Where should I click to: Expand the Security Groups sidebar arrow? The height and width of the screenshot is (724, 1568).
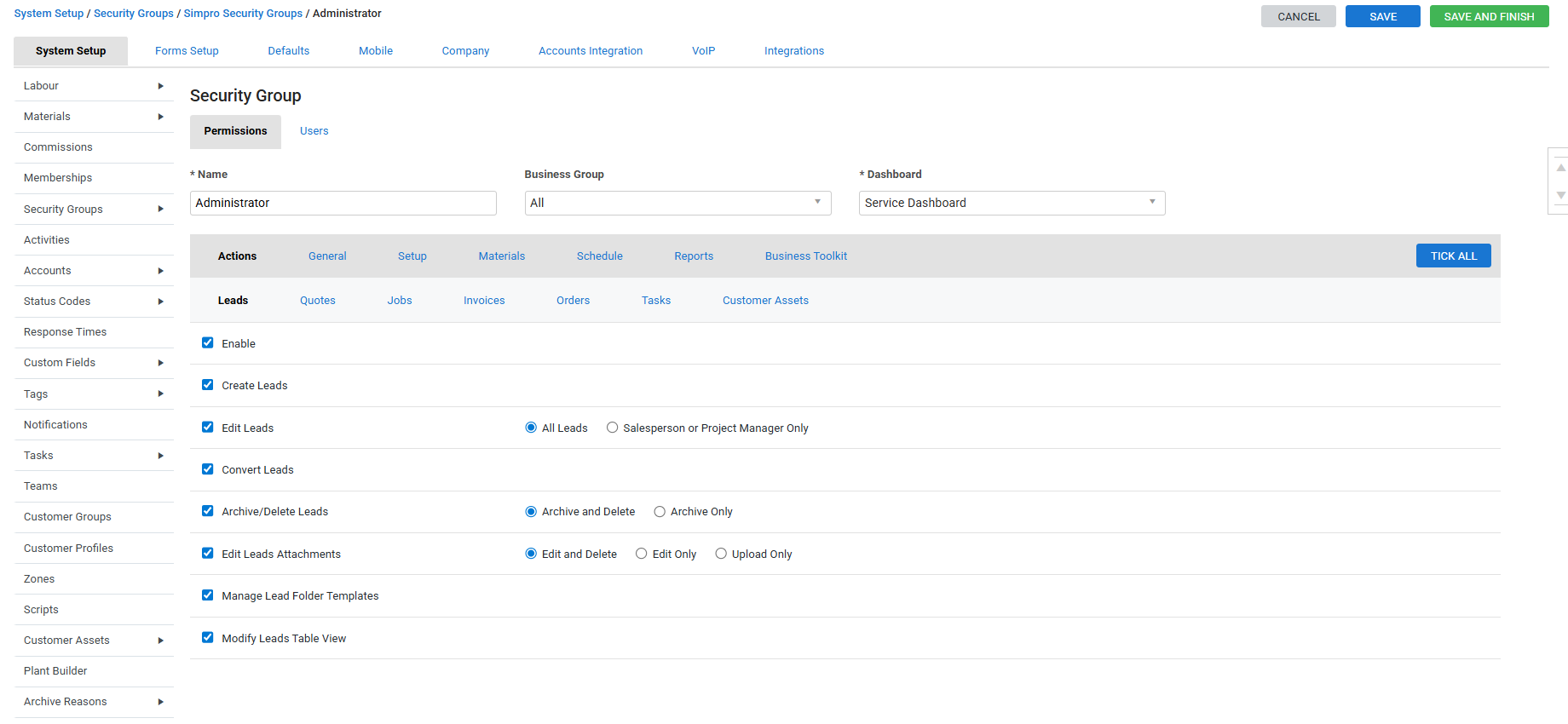pyautogui.click(x=160, y=210)
